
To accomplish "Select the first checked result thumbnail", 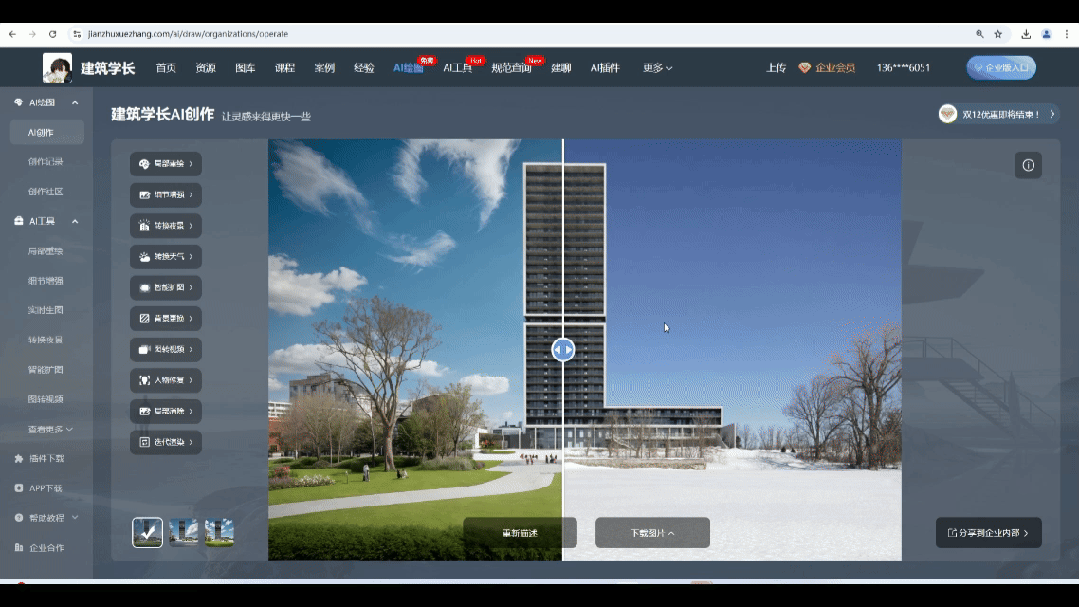I will (147, 533).
